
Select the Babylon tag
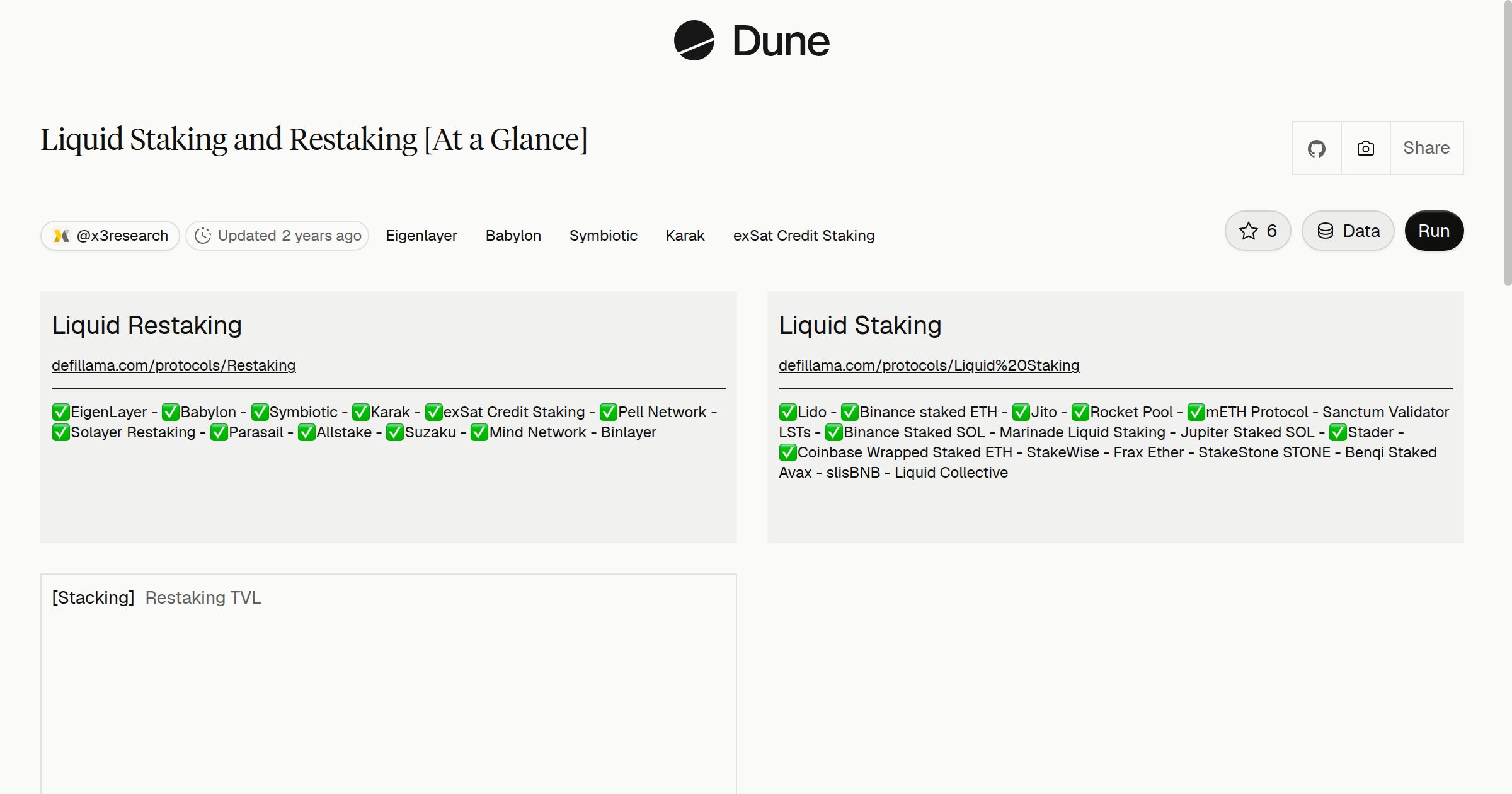point(513,236)
